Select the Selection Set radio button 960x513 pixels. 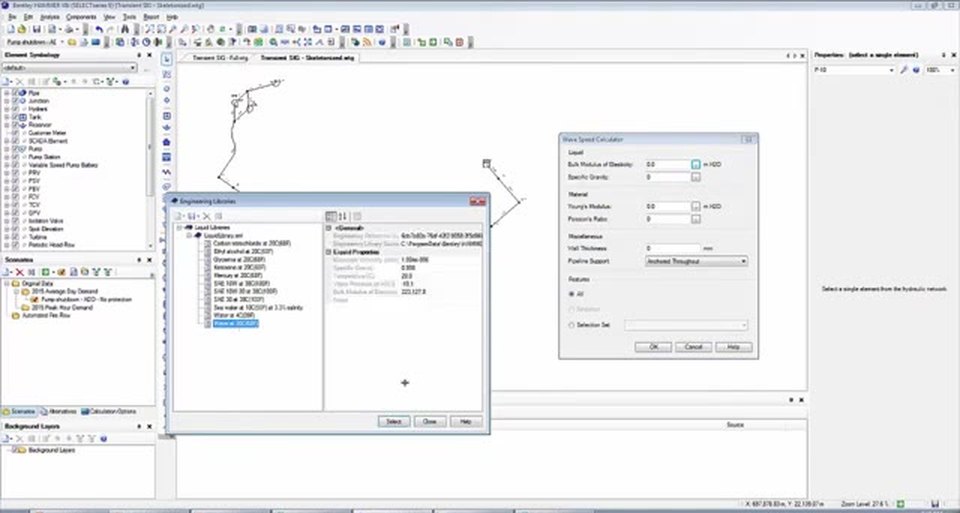(572, 325)
